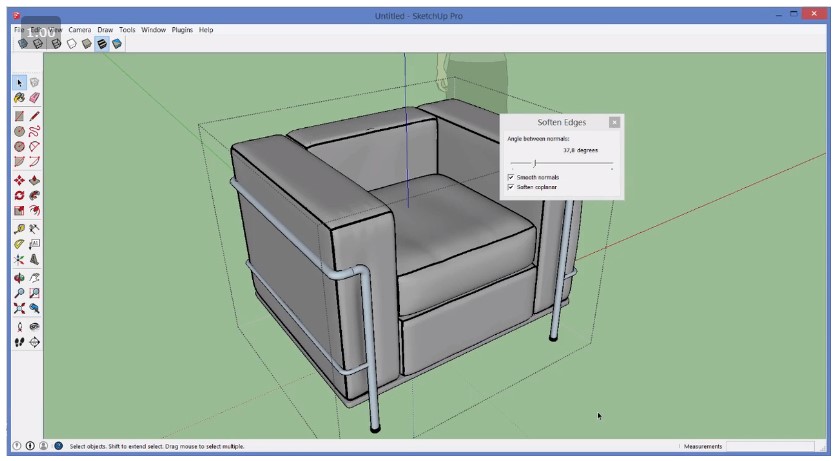
Task: Activate the Pan hand tool
Action: (x=35, y=278)
